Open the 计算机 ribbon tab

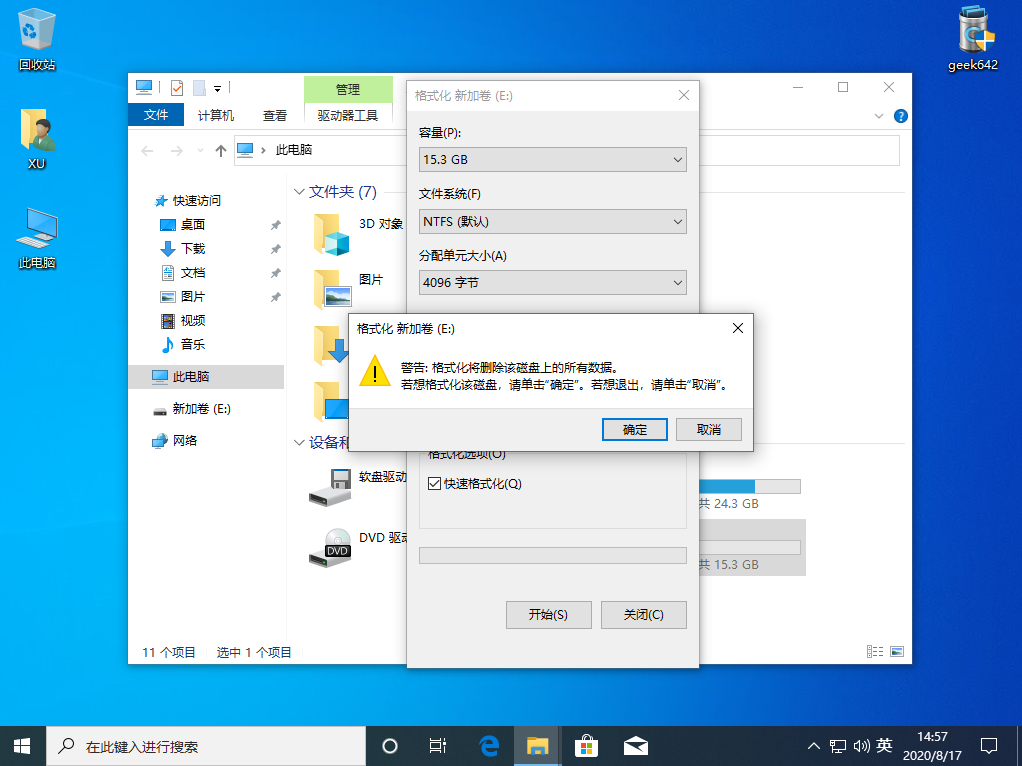[x=216, y=115]
